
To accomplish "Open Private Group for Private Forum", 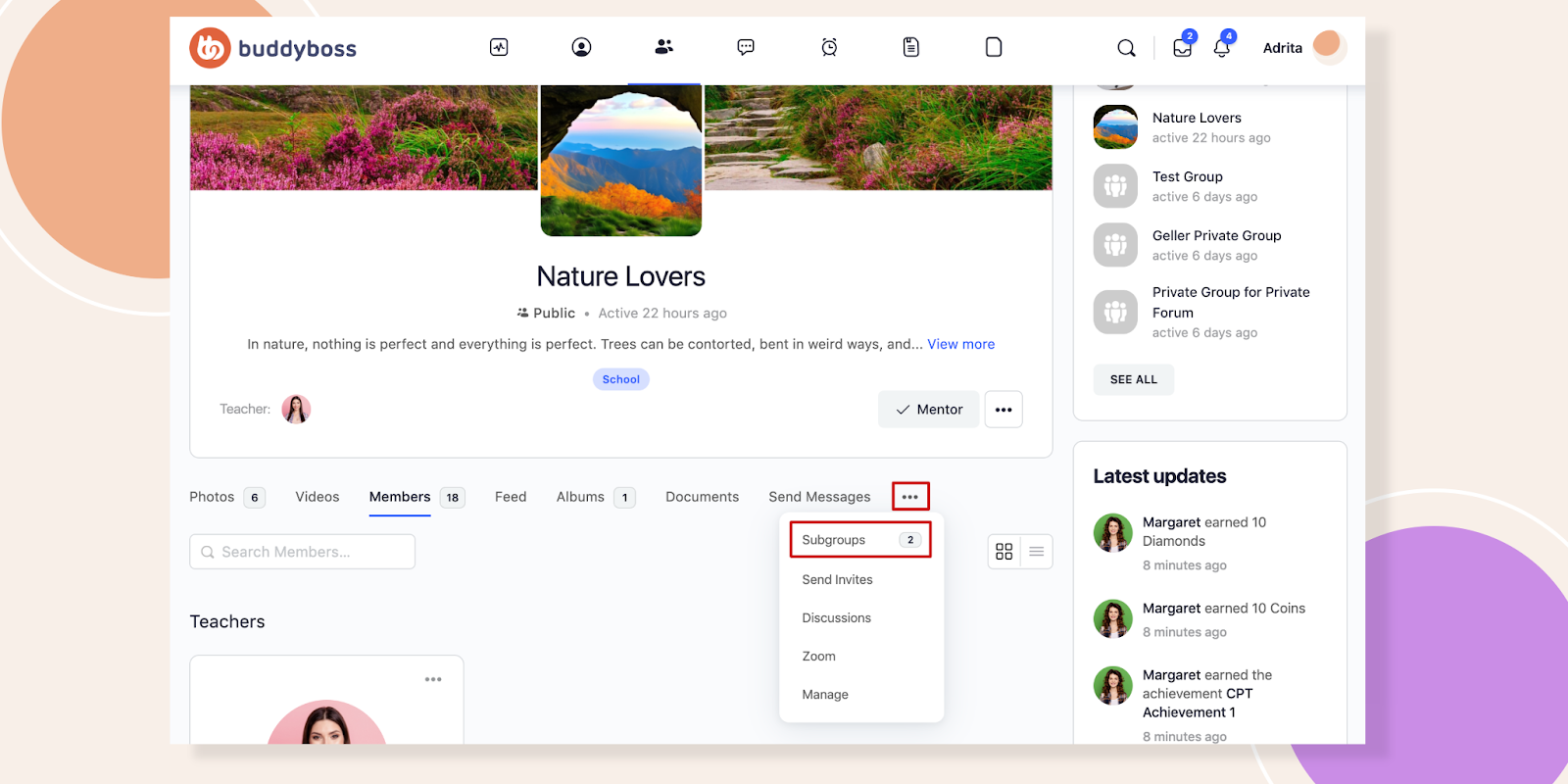I will click(x=1231, y=302).
